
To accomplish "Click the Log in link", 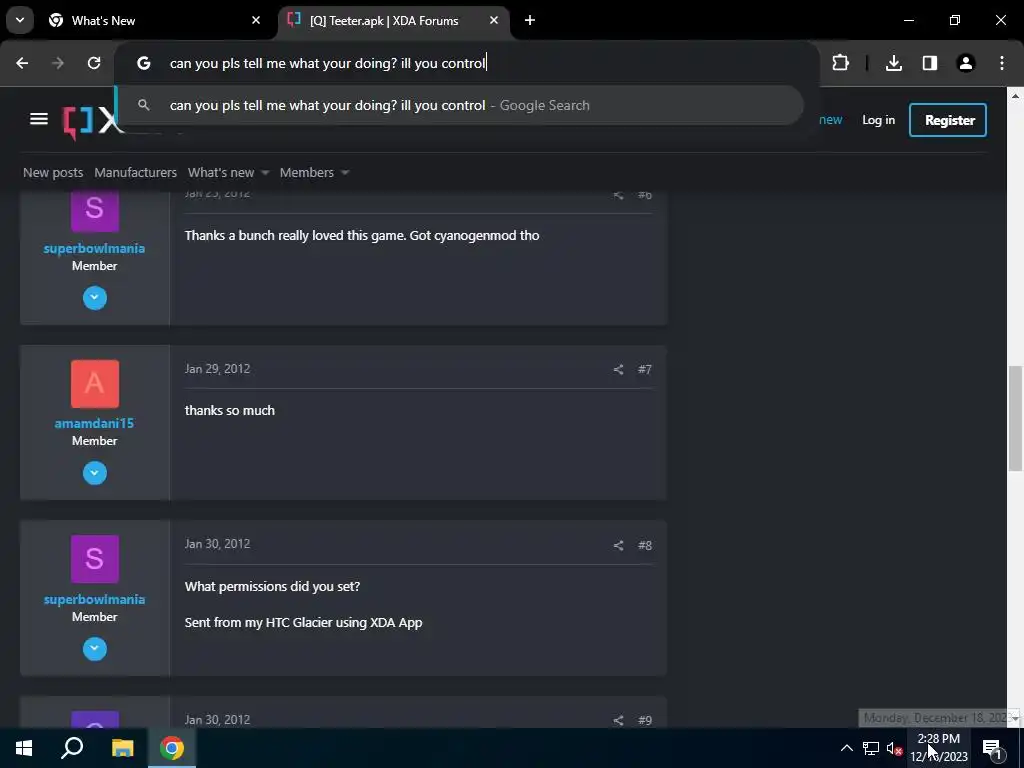I will pos(878,120).
